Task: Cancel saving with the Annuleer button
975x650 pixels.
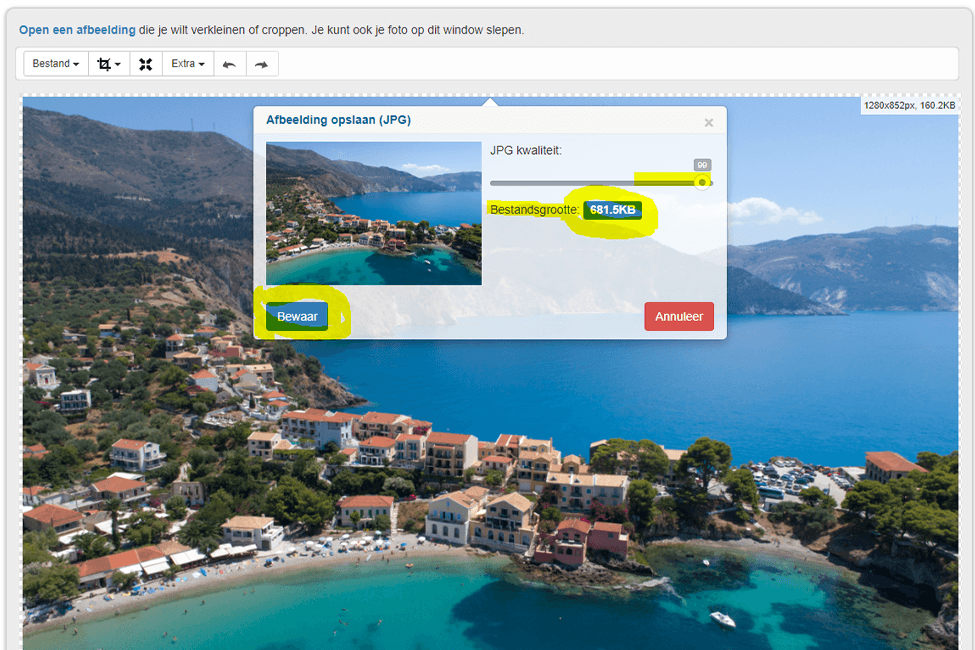Action: pos(679,317)
